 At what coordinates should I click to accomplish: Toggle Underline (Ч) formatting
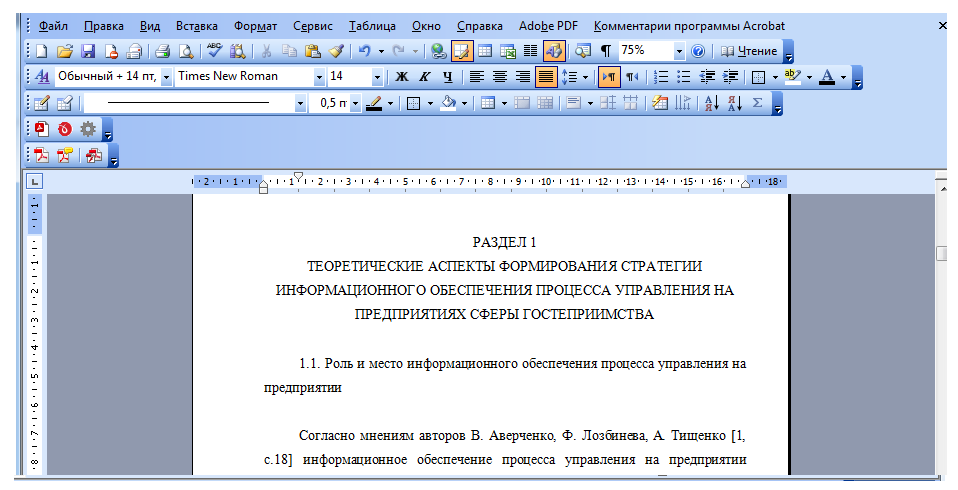(448, 77)
